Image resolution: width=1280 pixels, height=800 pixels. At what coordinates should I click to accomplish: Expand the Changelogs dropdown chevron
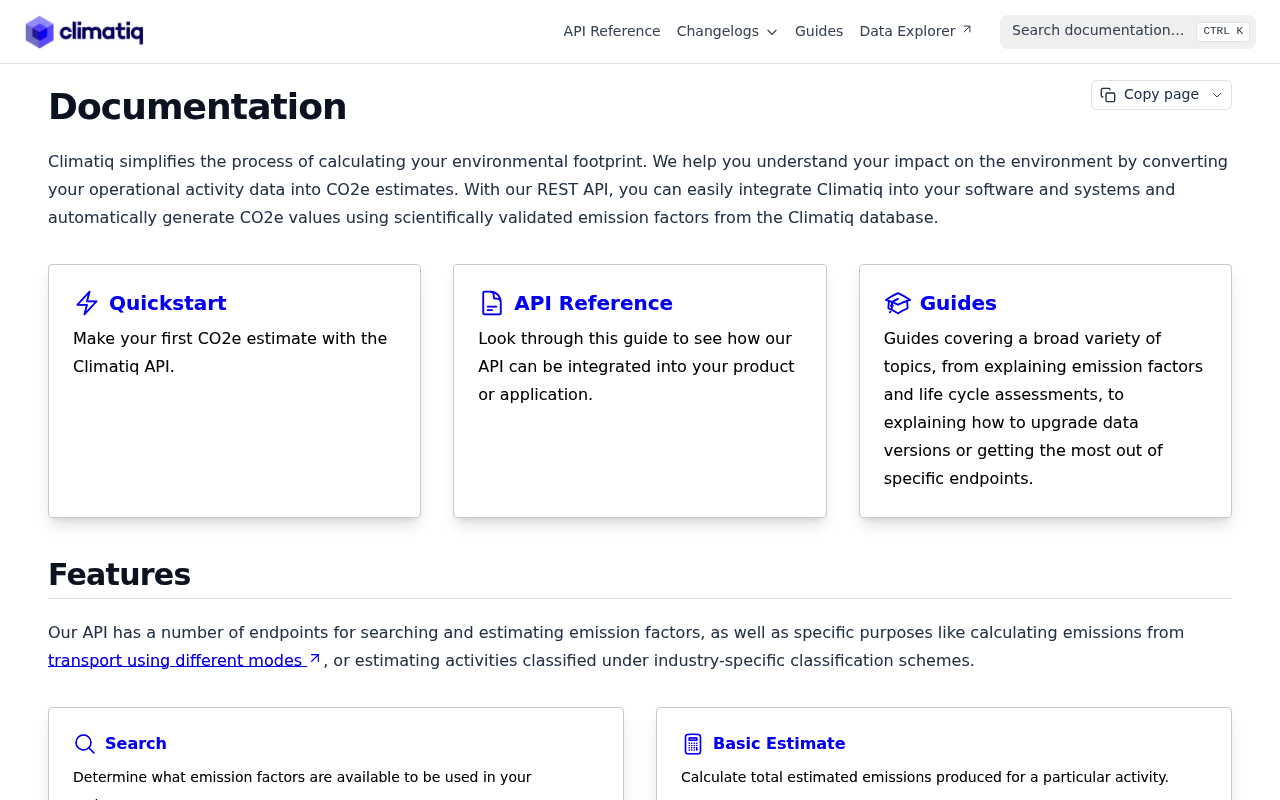(772, 32)
